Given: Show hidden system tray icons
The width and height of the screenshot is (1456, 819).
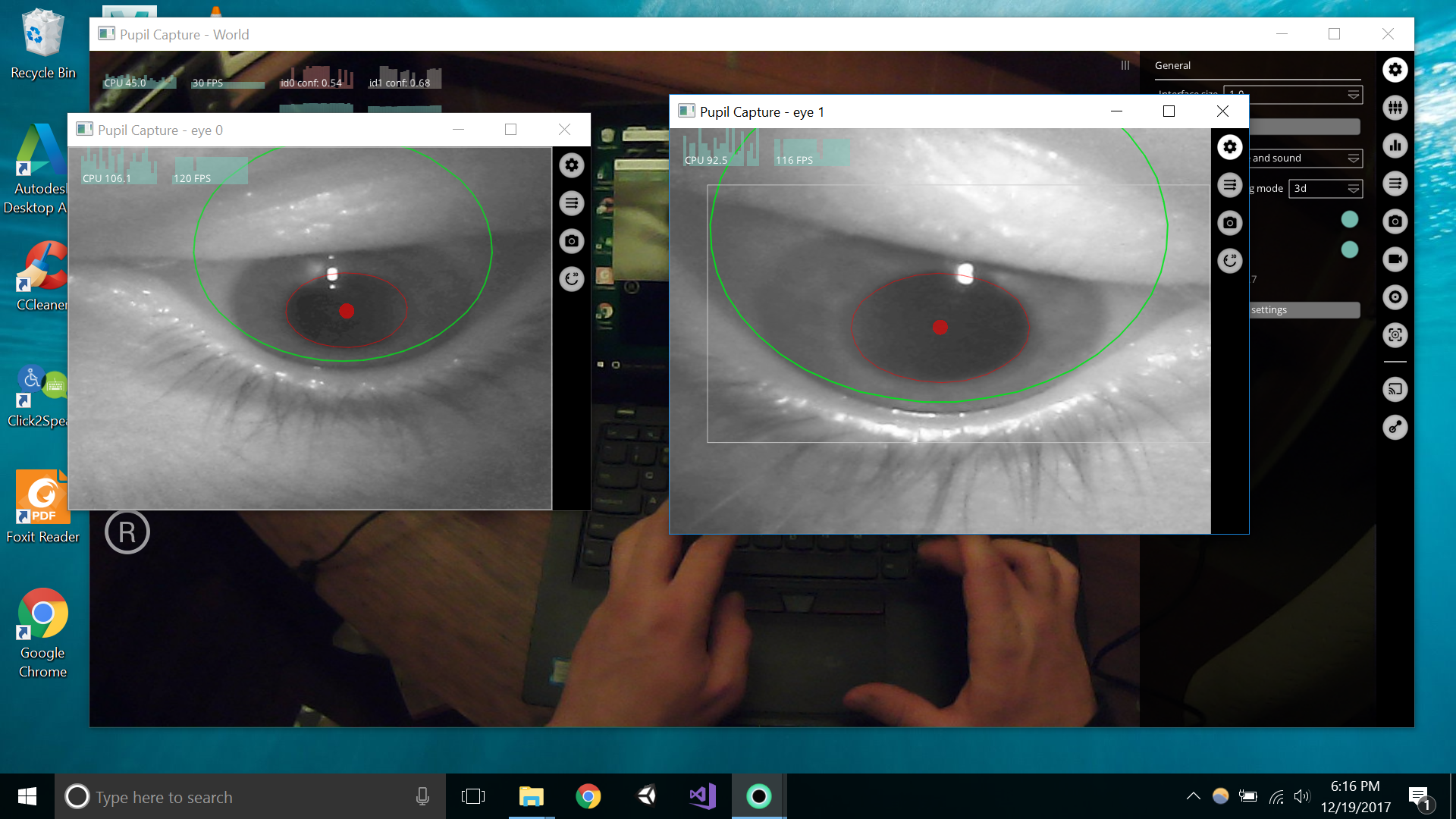Looking at the screenshot, I should pos(1193,796).
